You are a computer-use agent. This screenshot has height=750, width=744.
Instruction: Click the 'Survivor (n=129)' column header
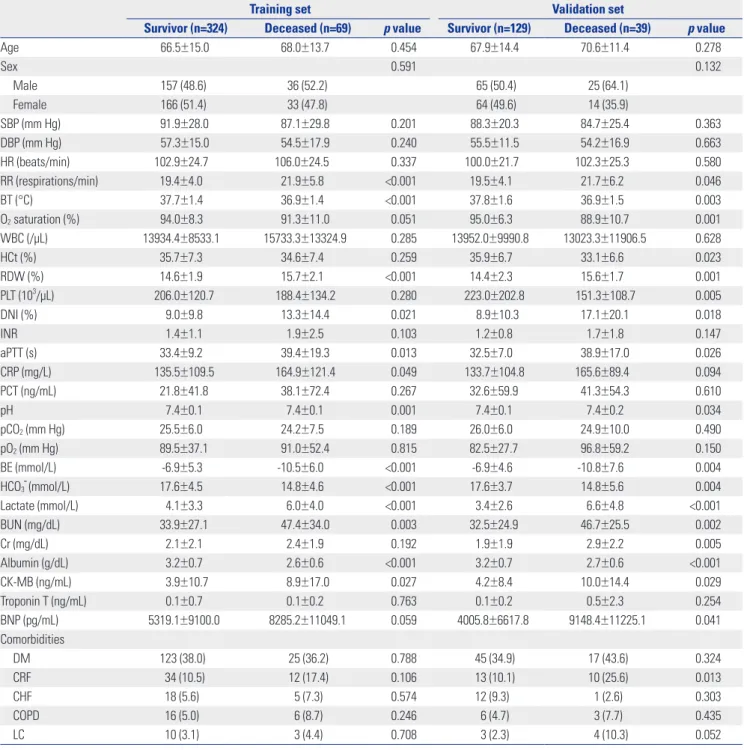click(x=489, y=28)
